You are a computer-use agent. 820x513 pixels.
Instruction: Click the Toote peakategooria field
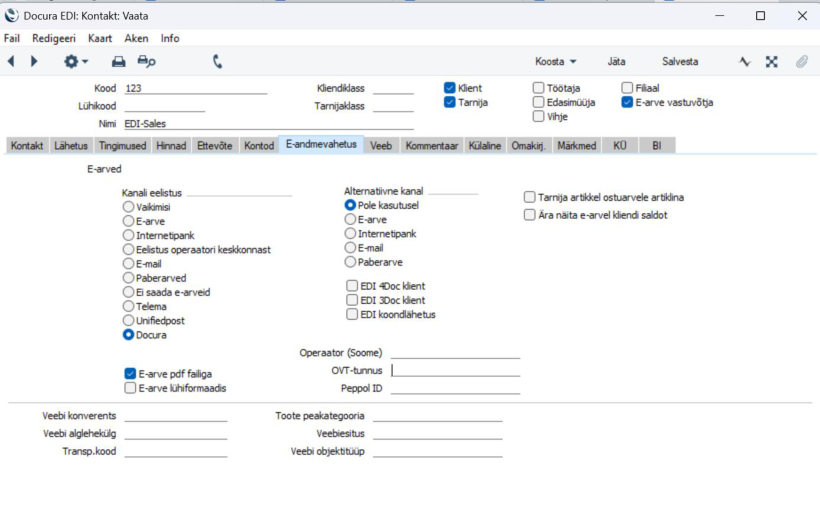coord(437,416)
